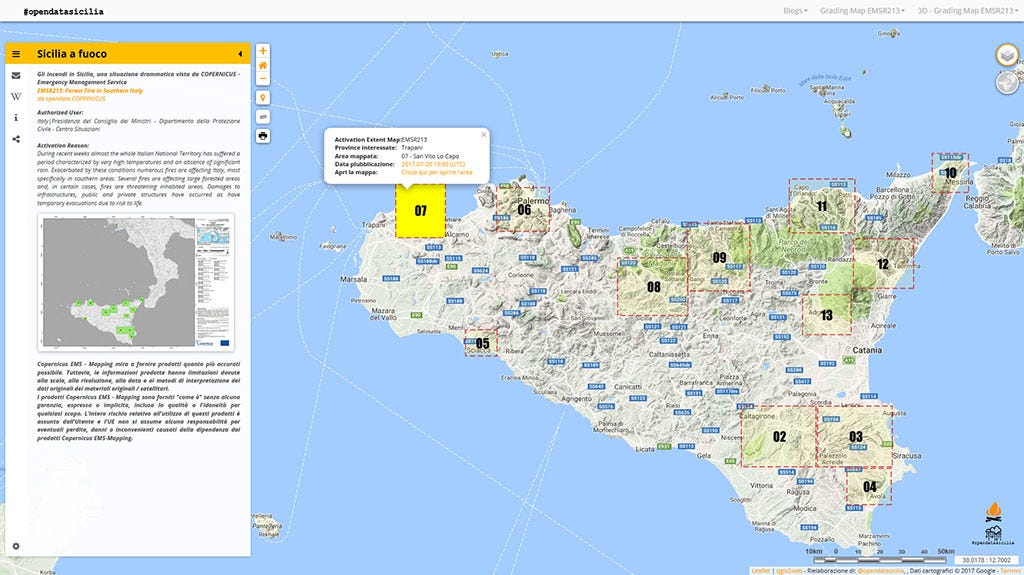This screenshot has width=1024, height=575.
Task: Open the @opendatasicilia attribution link
Action: (880, 570)
